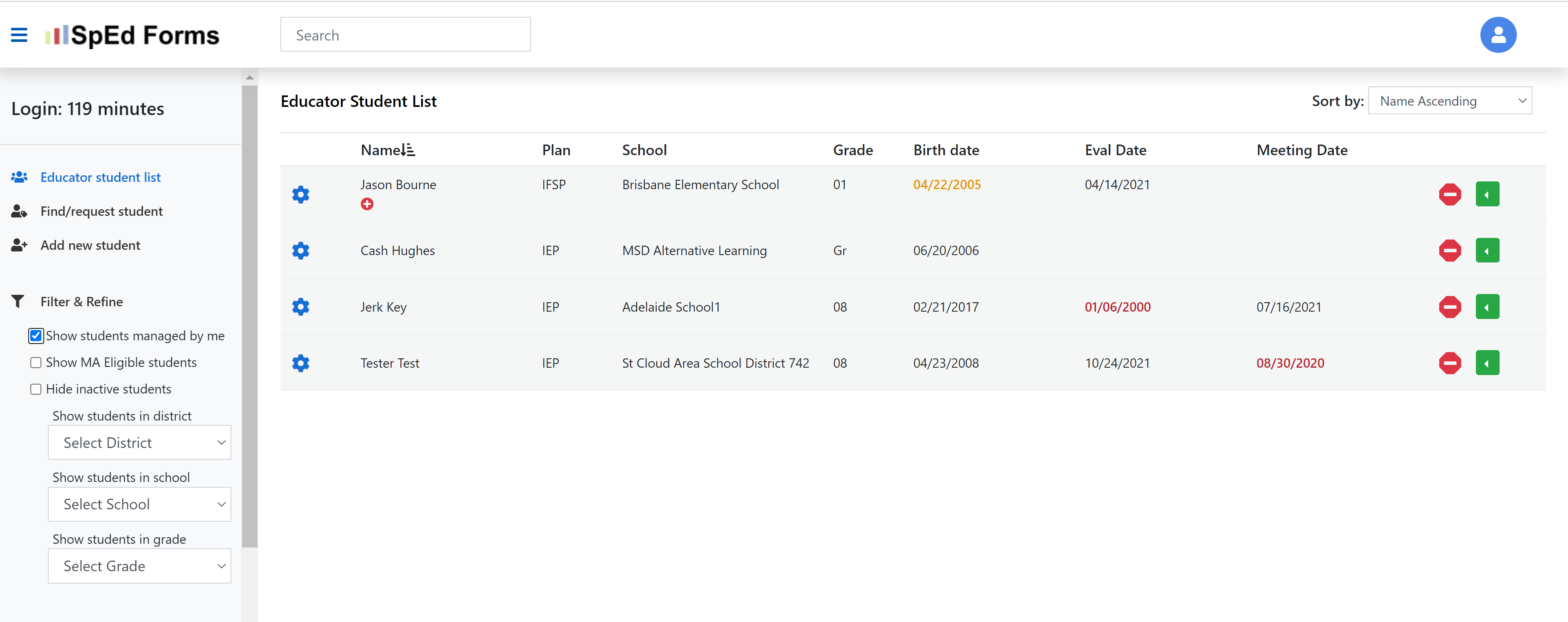
Task: Expand the Select District dropdown
Action: click(x=139, y=443)
